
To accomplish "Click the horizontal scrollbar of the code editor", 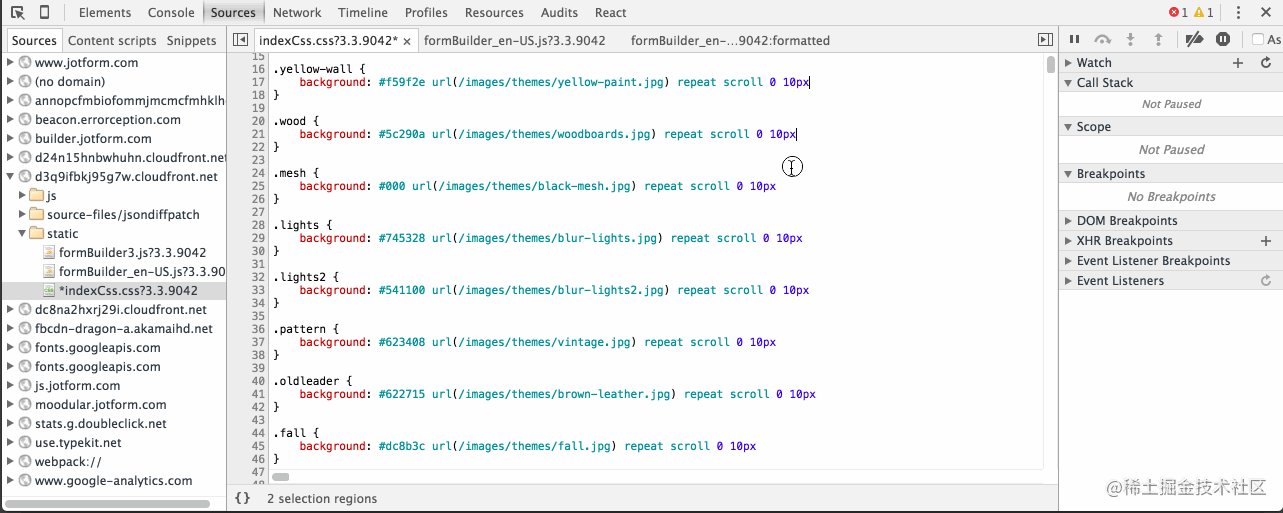I will 280,477.
